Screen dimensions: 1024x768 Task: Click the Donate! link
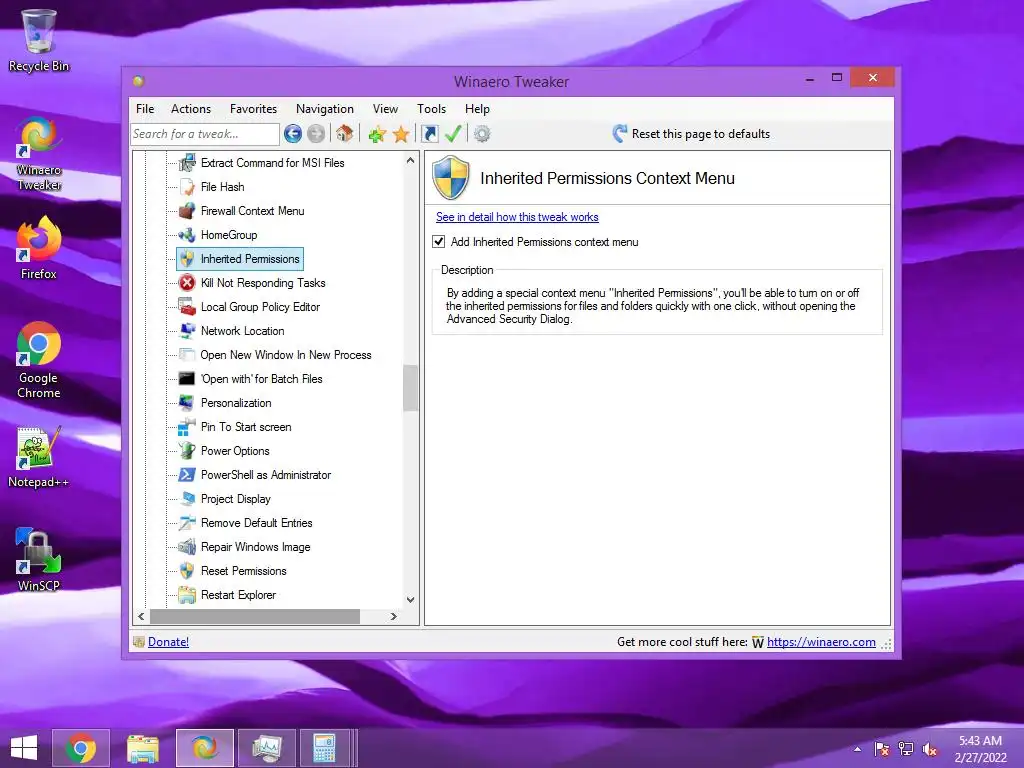168,642
